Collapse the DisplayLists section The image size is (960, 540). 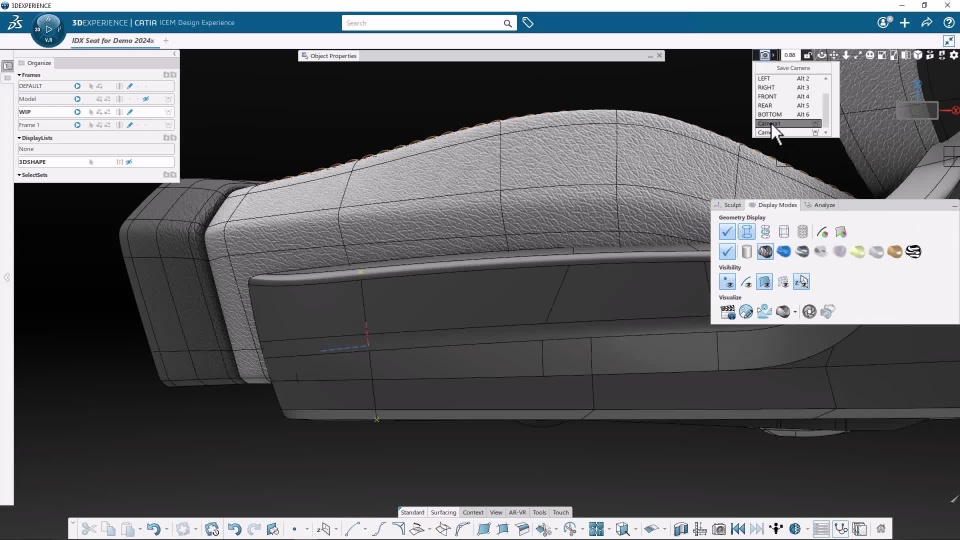pyautogui.click(x=19, y=138)
